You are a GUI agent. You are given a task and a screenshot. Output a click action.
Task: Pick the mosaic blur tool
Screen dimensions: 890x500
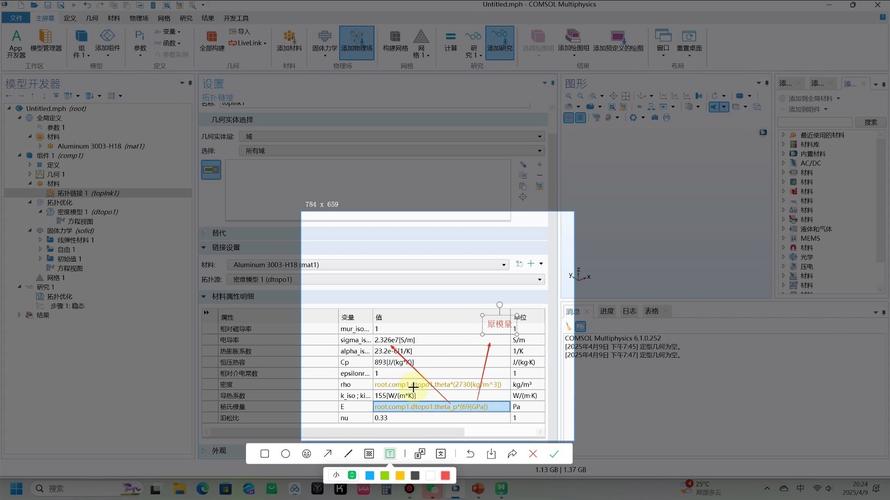(369, 454)
